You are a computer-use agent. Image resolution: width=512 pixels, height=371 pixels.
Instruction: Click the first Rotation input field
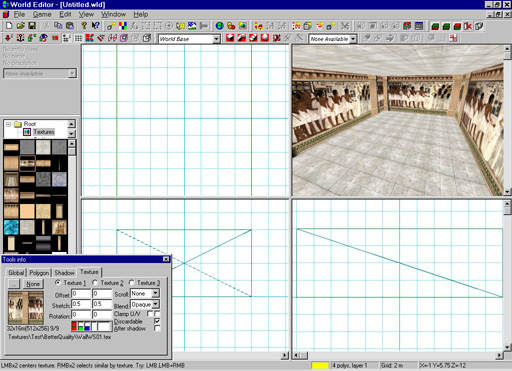[x=81, y=315]
